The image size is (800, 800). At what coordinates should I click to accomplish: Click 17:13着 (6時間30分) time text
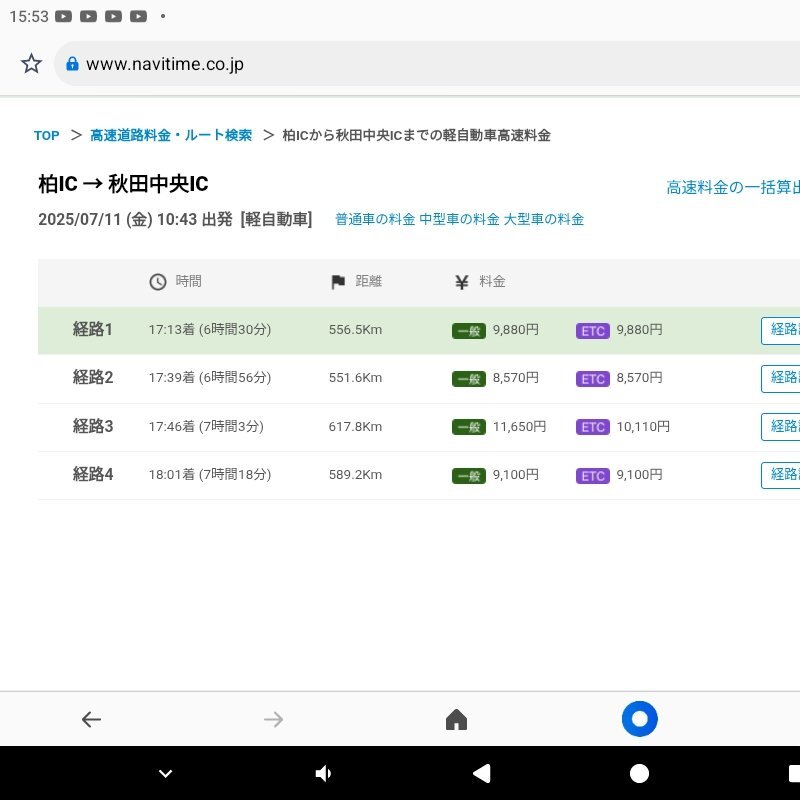click(x=210, y=330)
